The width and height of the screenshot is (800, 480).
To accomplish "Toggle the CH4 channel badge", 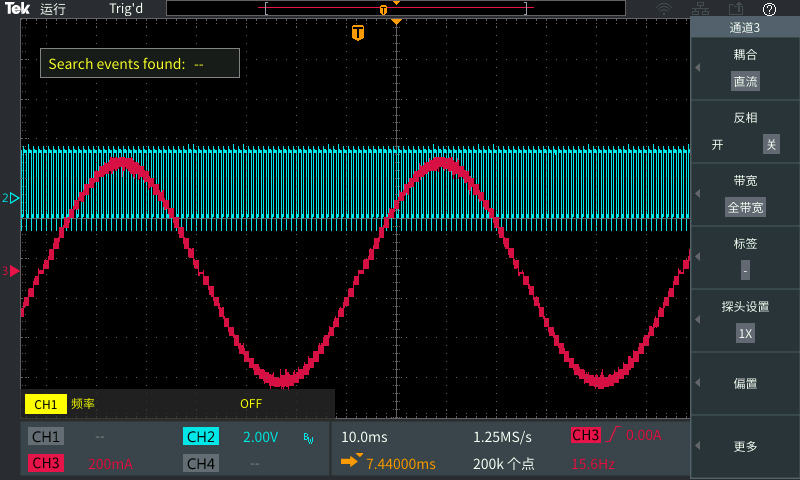I will (201, 463).
